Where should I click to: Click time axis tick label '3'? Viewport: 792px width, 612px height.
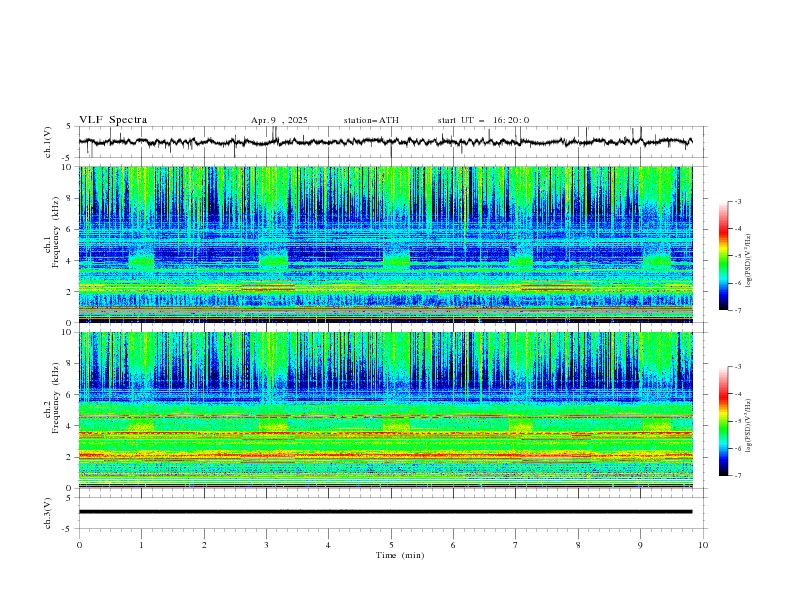pos(266,545)
